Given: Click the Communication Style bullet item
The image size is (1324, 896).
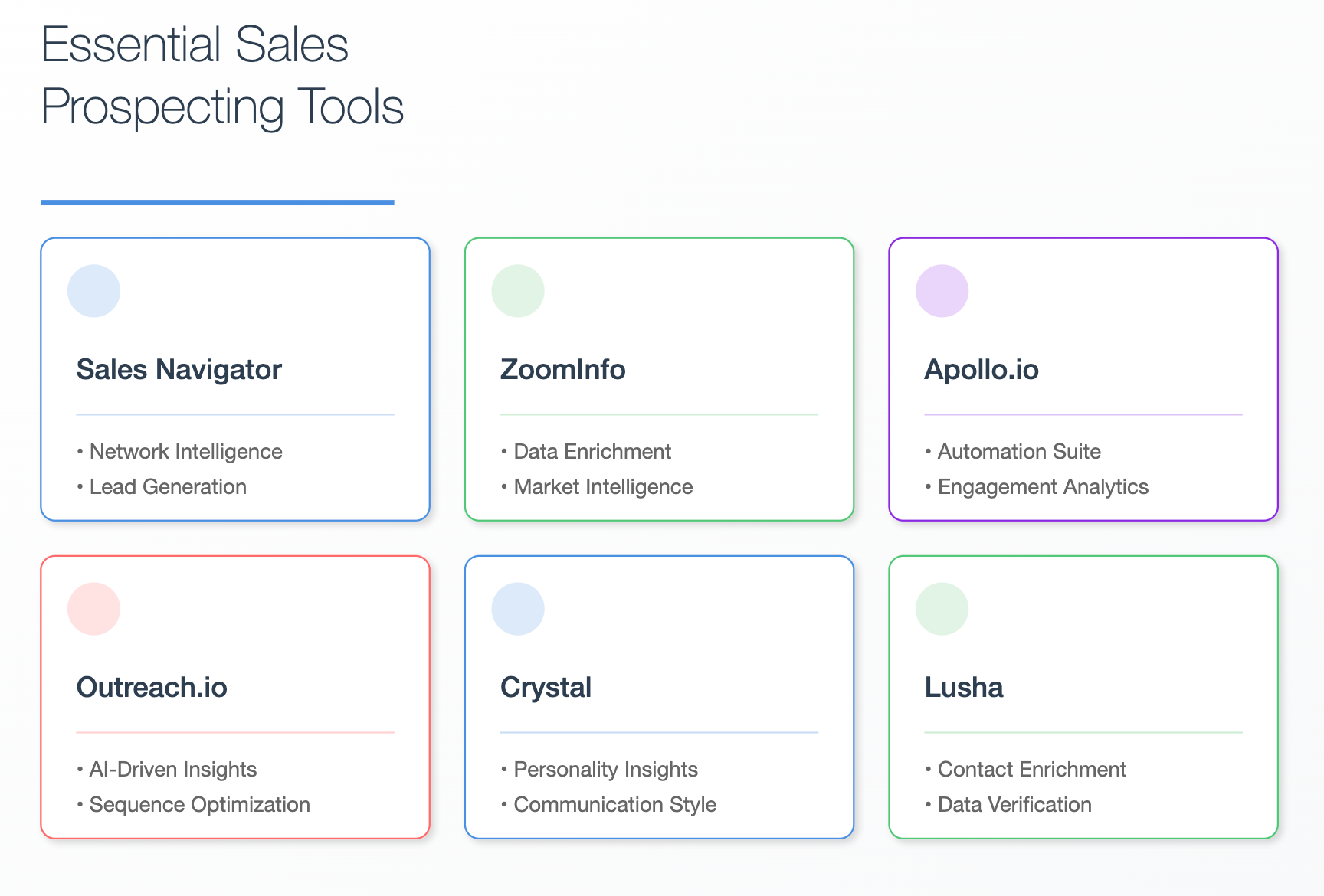Looking at the screenshot, I should (x=609, y=805).
